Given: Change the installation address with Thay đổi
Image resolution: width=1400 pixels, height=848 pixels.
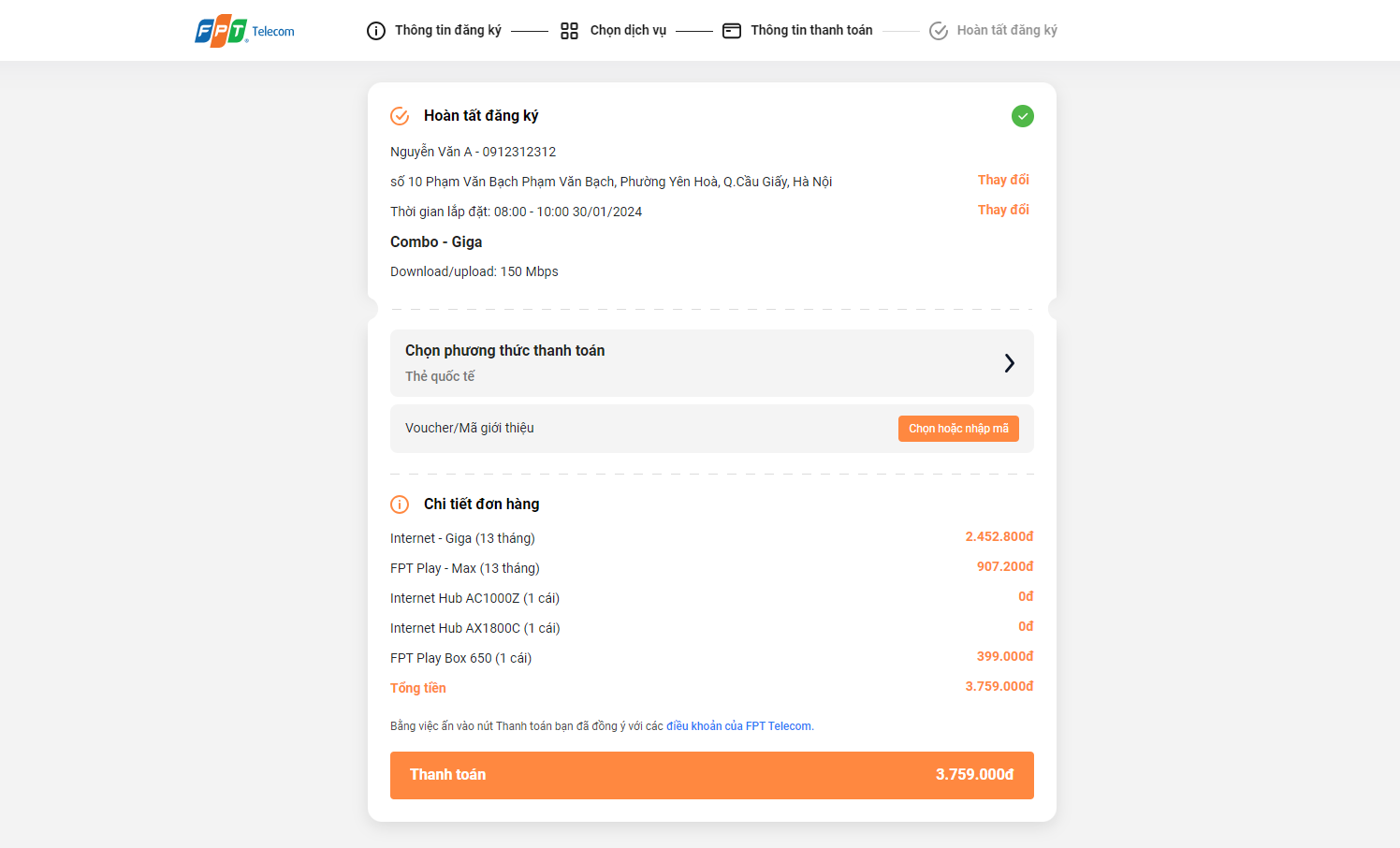Looking at the screenshot, I should pos(1003,180).
